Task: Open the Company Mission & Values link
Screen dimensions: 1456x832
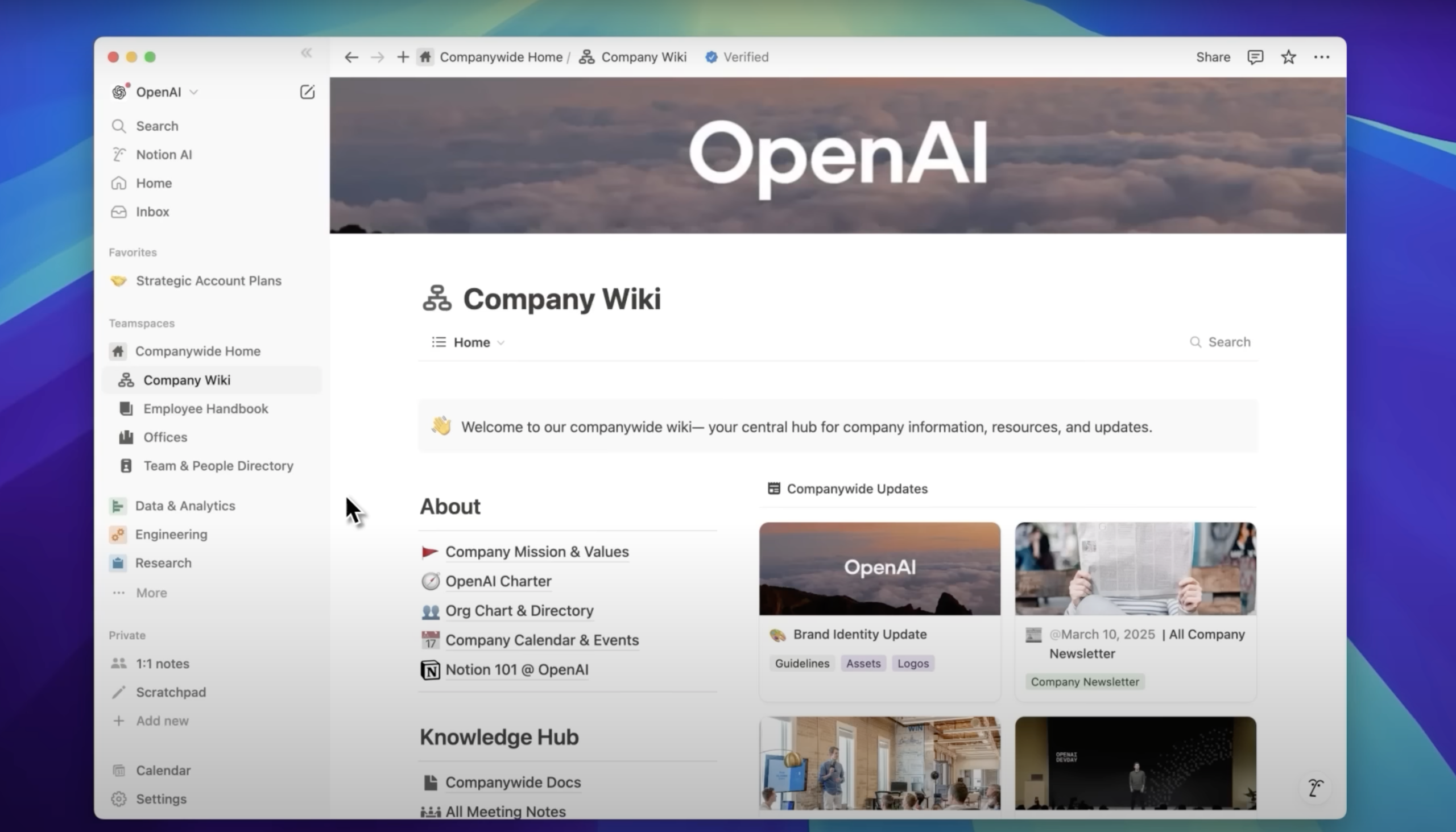Action: pyautogui.click(x=536, y=552)
